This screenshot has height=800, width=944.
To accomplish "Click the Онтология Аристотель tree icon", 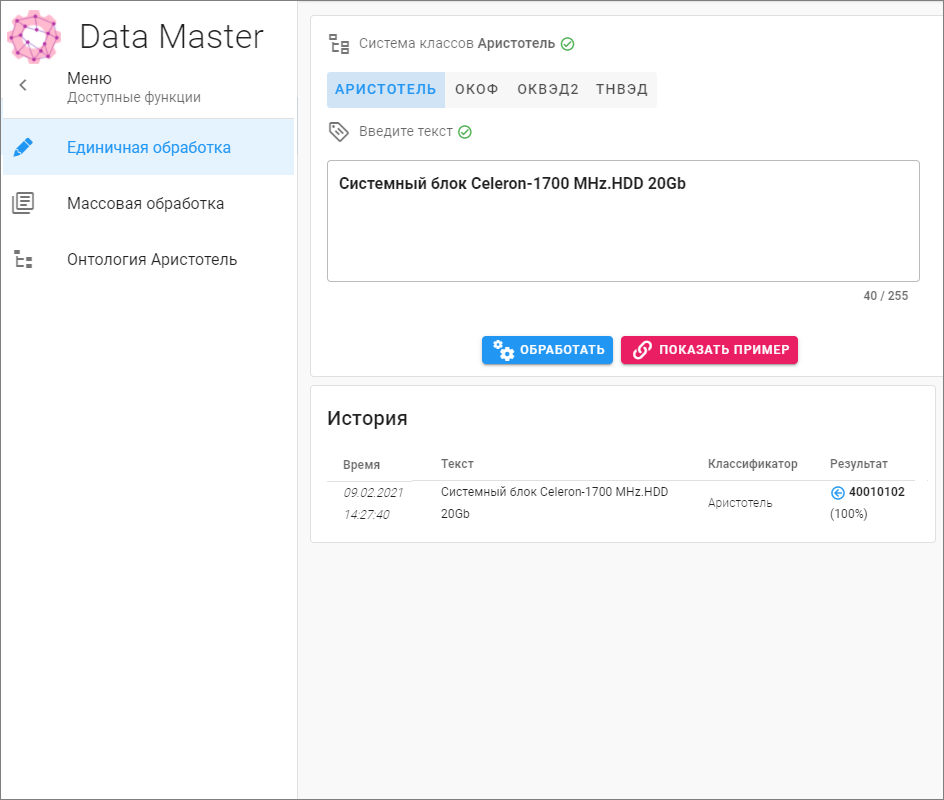I will 23,259.
